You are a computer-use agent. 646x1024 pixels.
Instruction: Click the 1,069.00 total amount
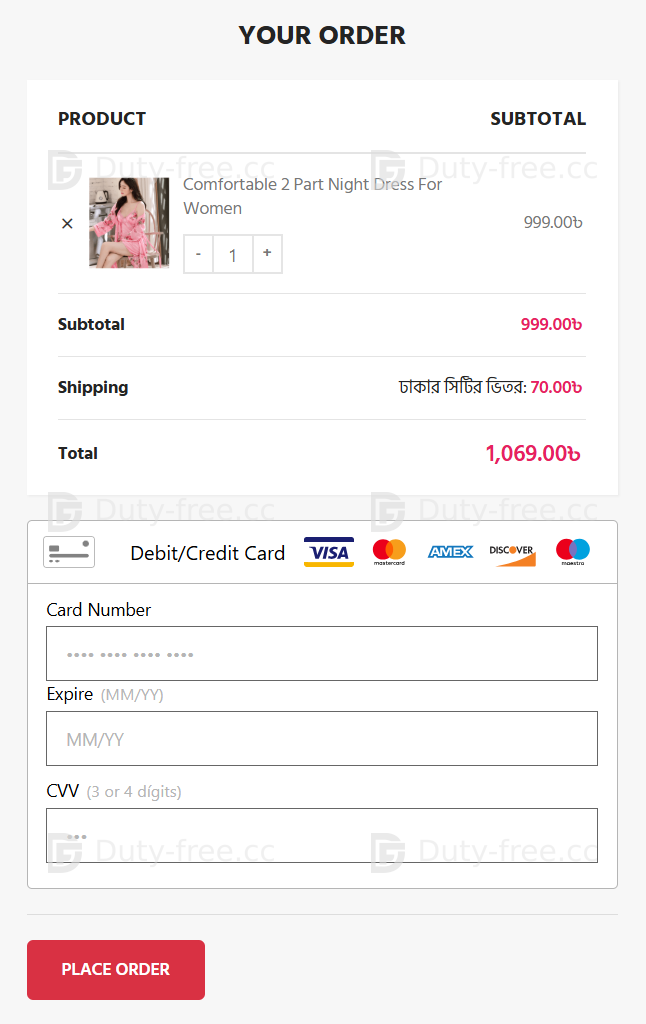click(x=533, y=453)
